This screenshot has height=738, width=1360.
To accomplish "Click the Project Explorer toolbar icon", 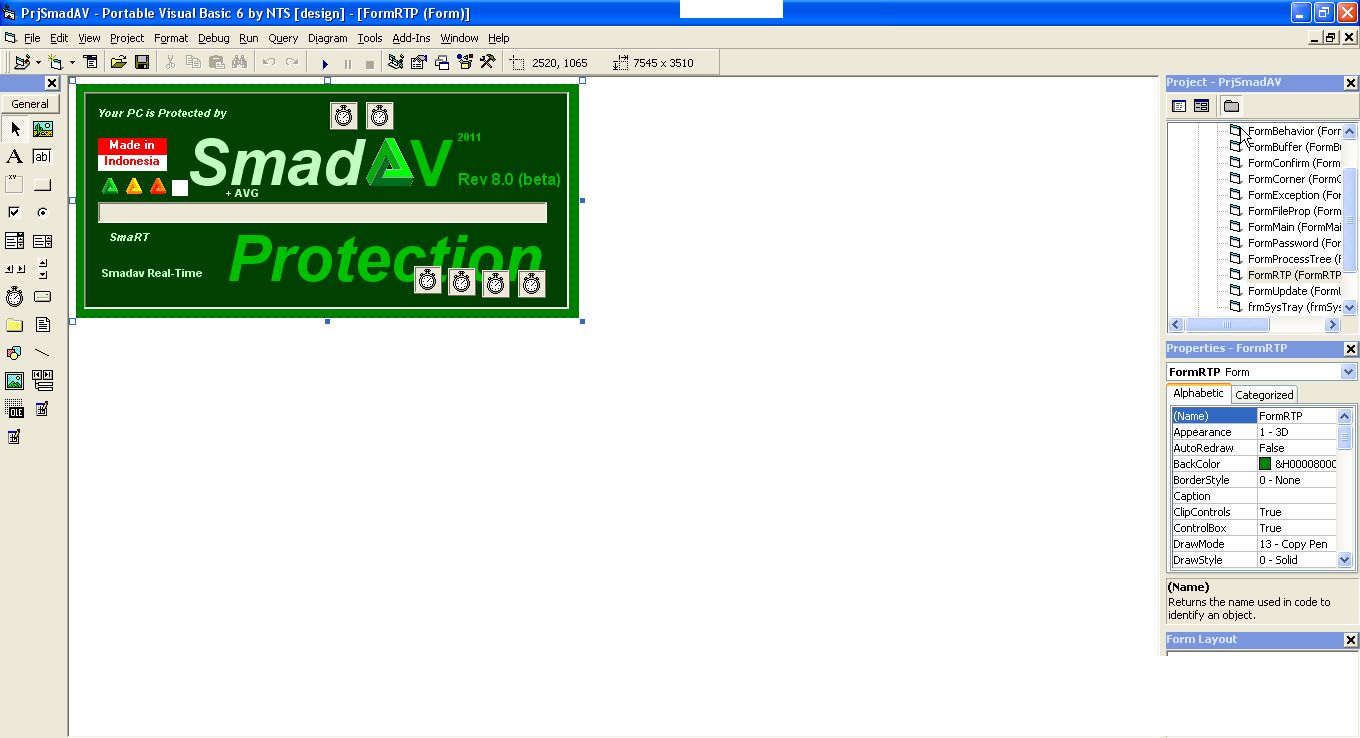I will tap(396, 62).
